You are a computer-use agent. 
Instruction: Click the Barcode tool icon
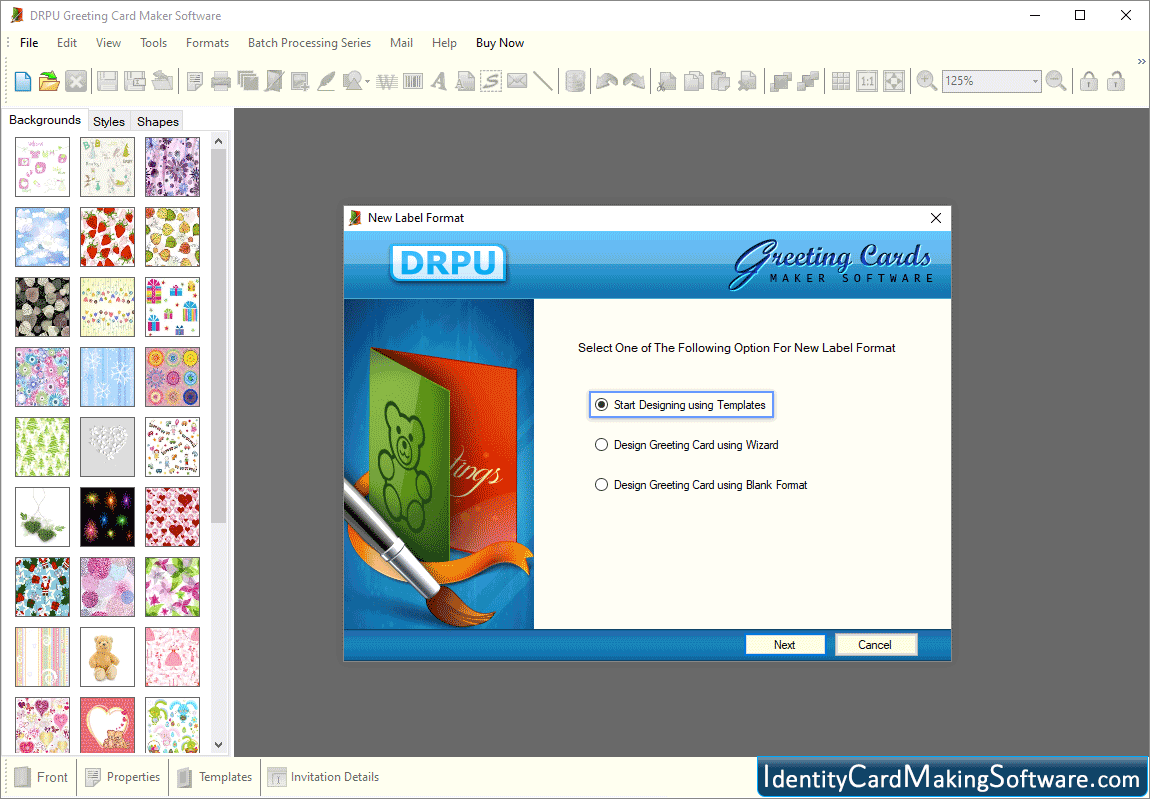click(413, 81)
